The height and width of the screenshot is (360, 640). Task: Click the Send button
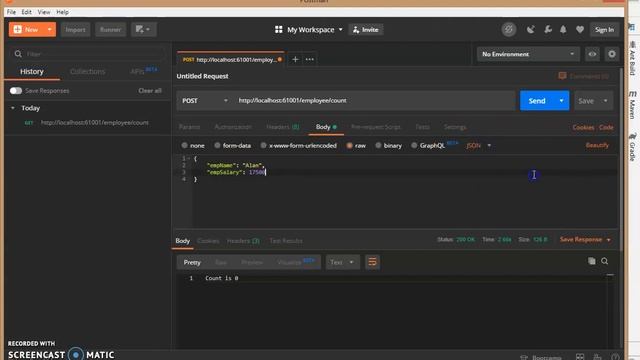[537, 100]
